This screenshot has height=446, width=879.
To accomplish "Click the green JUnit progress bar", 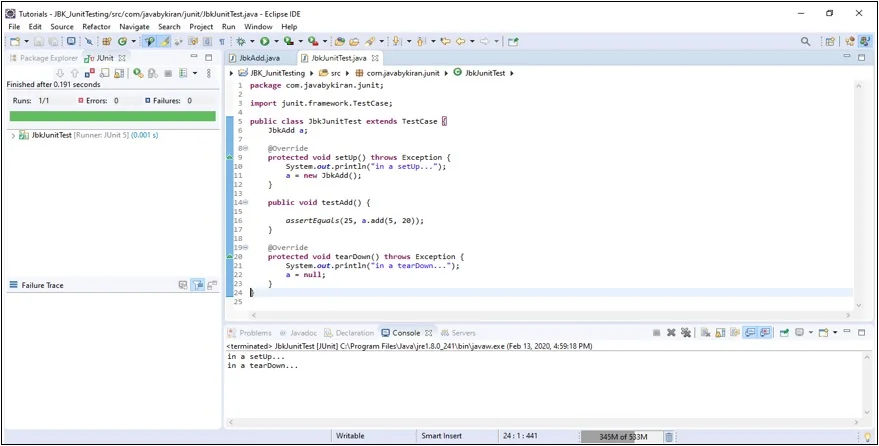I will click(112, 116).
